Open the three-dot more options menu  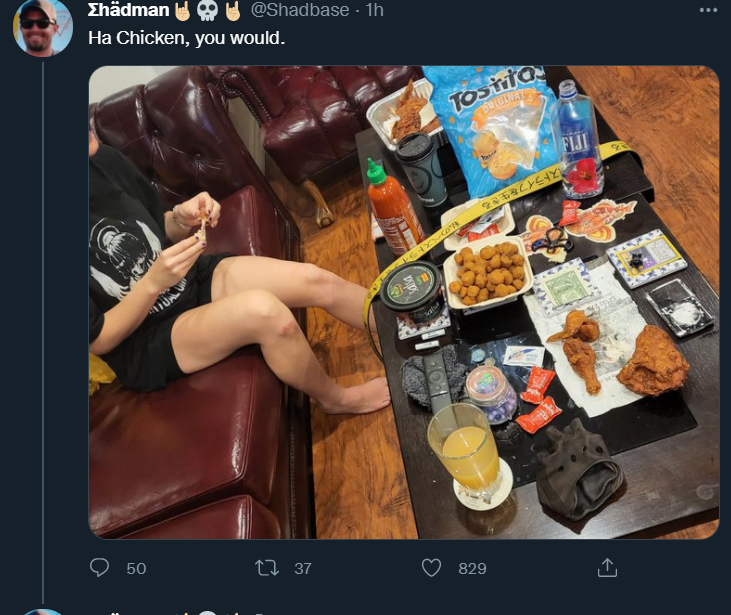[709, 10]
